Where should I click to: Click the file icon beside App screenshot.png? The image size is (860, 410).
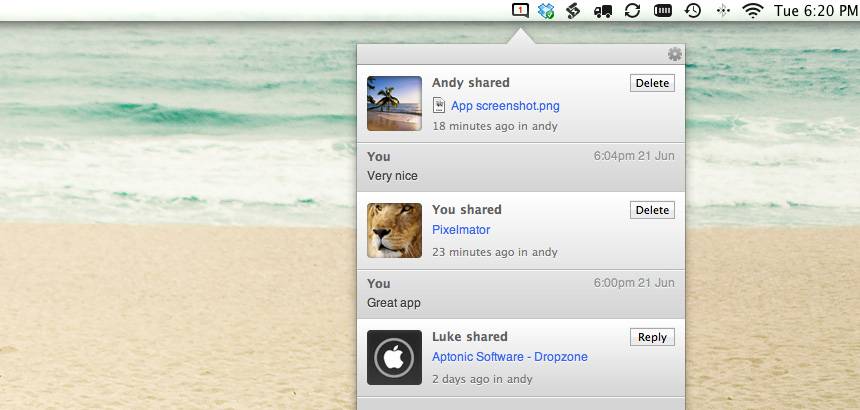tap(439, 105)
